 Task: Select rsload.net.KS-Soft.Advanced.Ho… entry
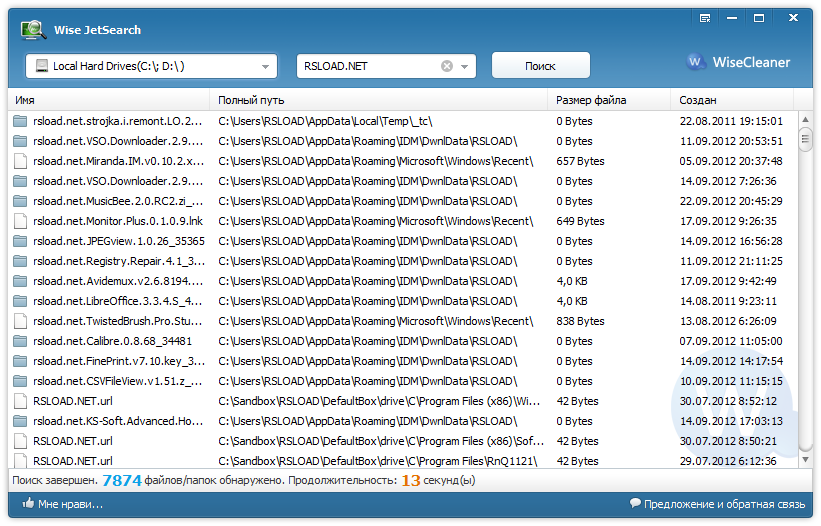(x=118, y=421)
